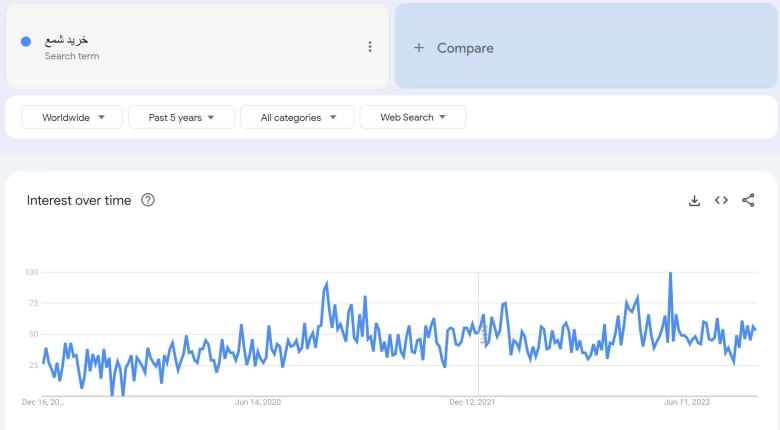Click the Compare text to add term
Image resolution: width=780 pixels, height=430 pixels.
[465, 48]
